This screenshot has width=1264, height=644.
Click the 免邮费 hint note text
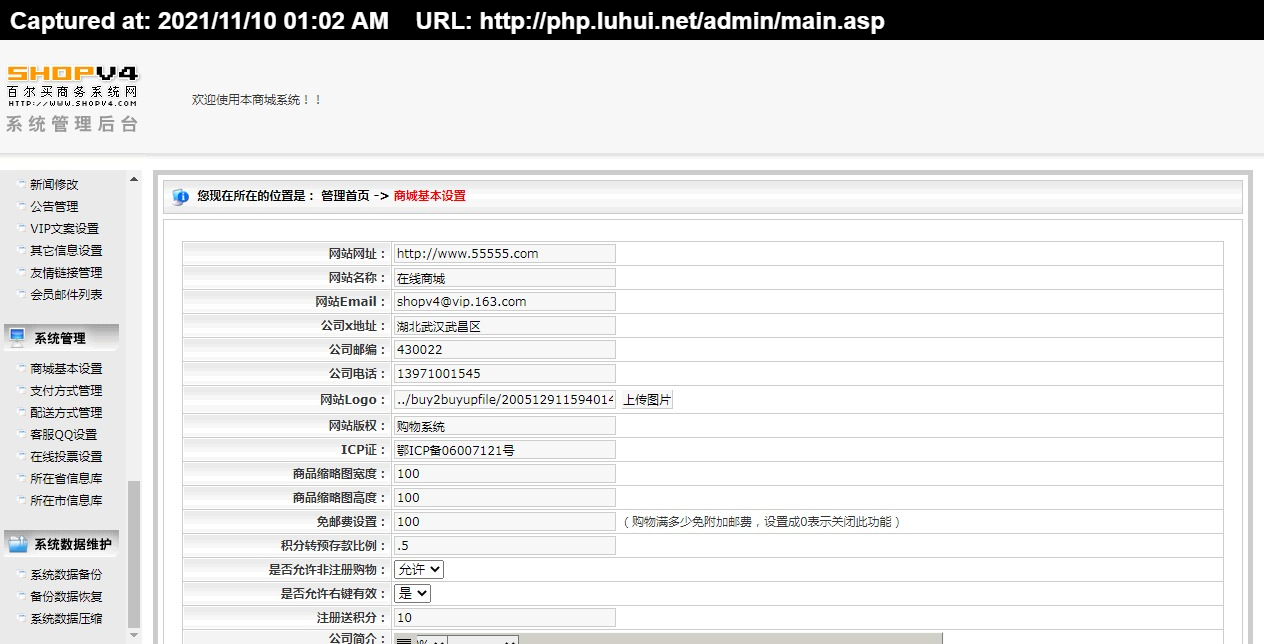point(761,522)
